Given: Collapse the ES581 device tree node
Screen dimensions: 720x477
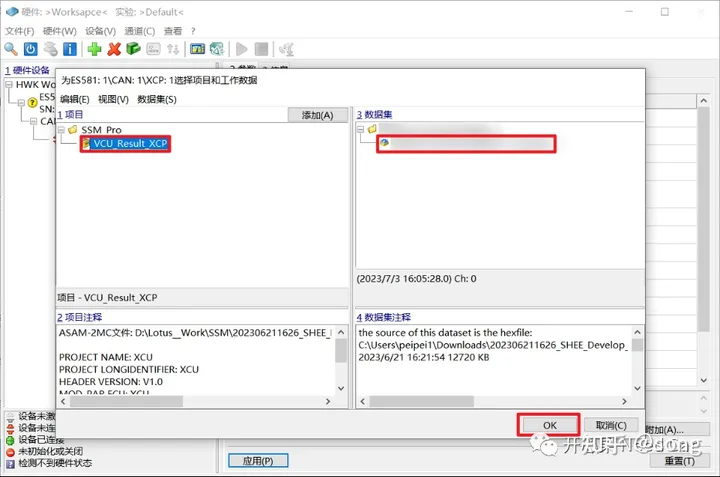Looking at the screenshot, I should point(21,103).
